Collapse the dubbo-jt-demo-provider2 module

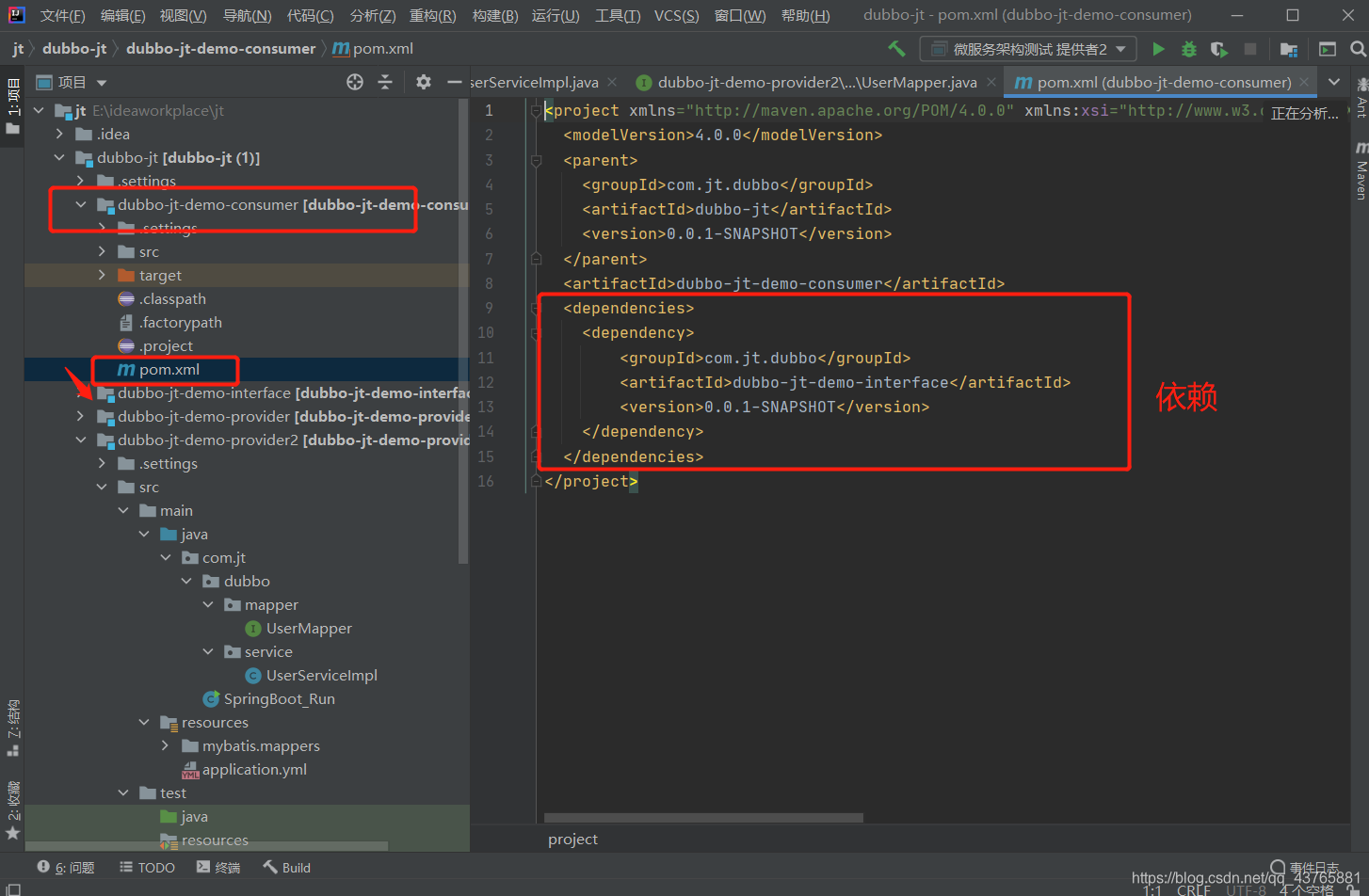click(x=81, y=440)
